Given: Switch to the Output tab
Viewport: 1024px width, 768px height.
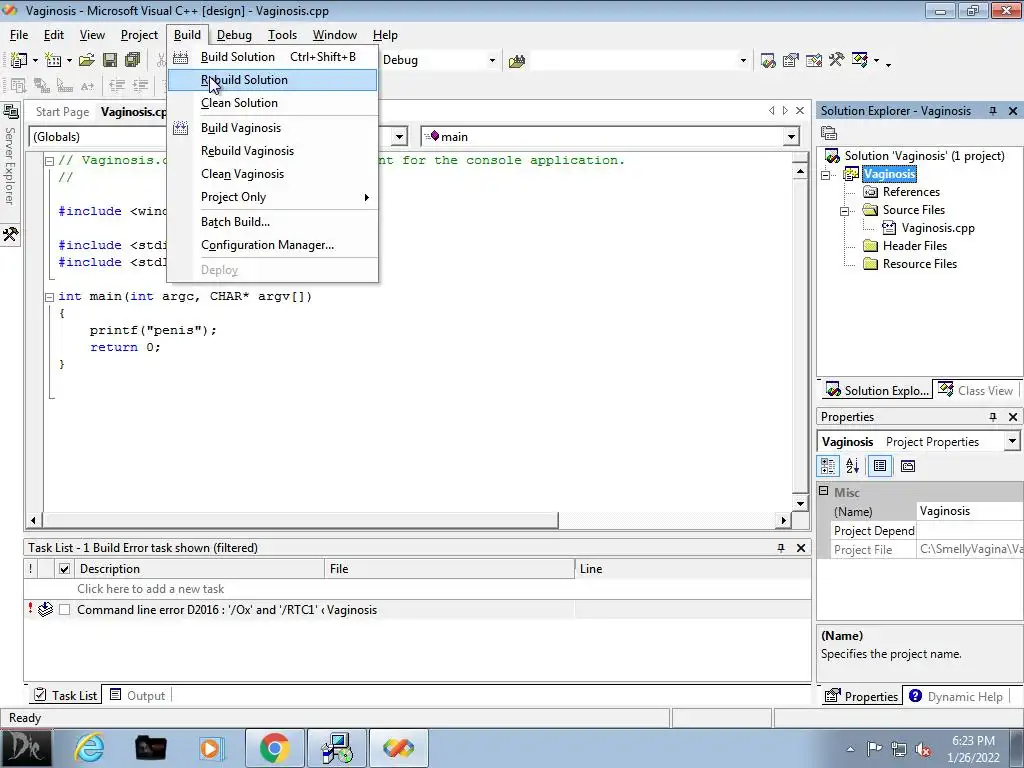Looking at the screenshot, I should [138, 696].
